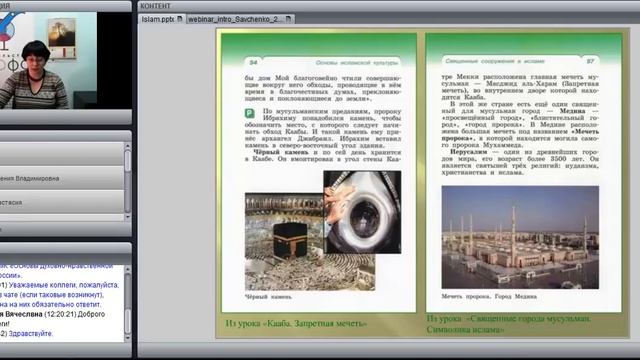
Task: Click the chat panel scrollbar thumb
Action: [x=127, y=321]
